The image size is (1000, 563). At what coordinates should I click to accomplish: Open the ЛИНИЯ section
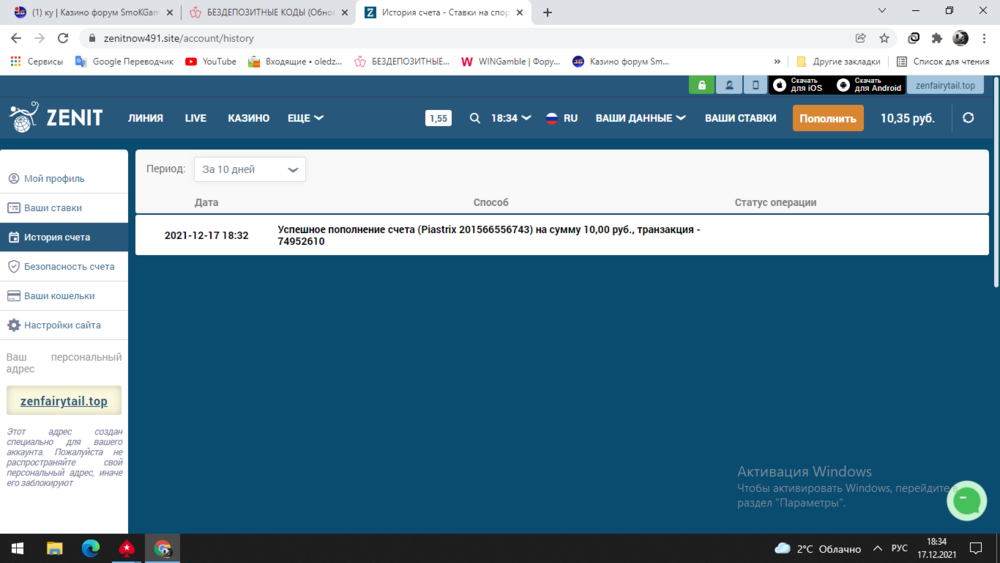point(145,118)
